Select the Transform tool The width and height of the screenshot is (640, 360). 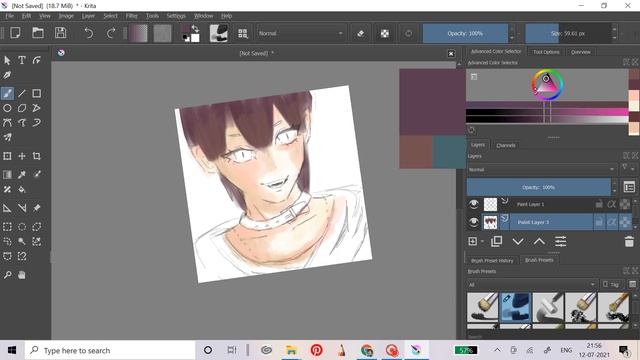(x=7, y=156)
